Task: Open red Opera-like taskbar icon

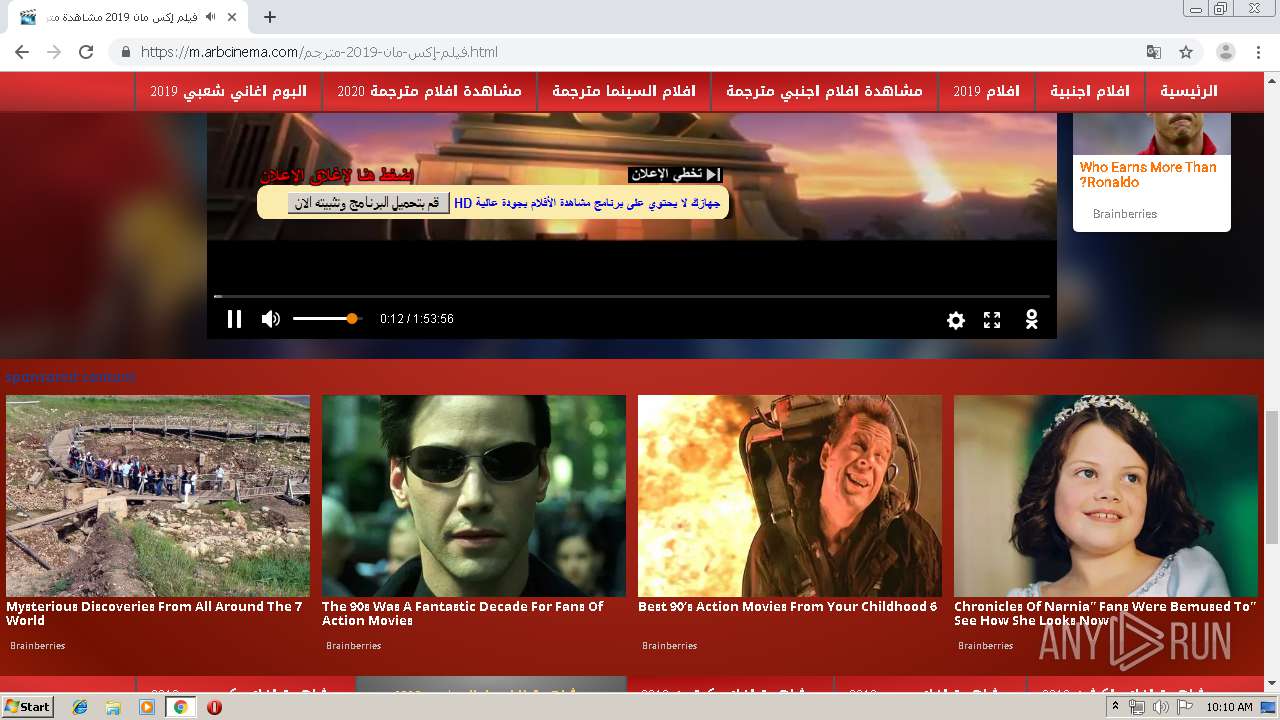Action: [x=214, y=707]
